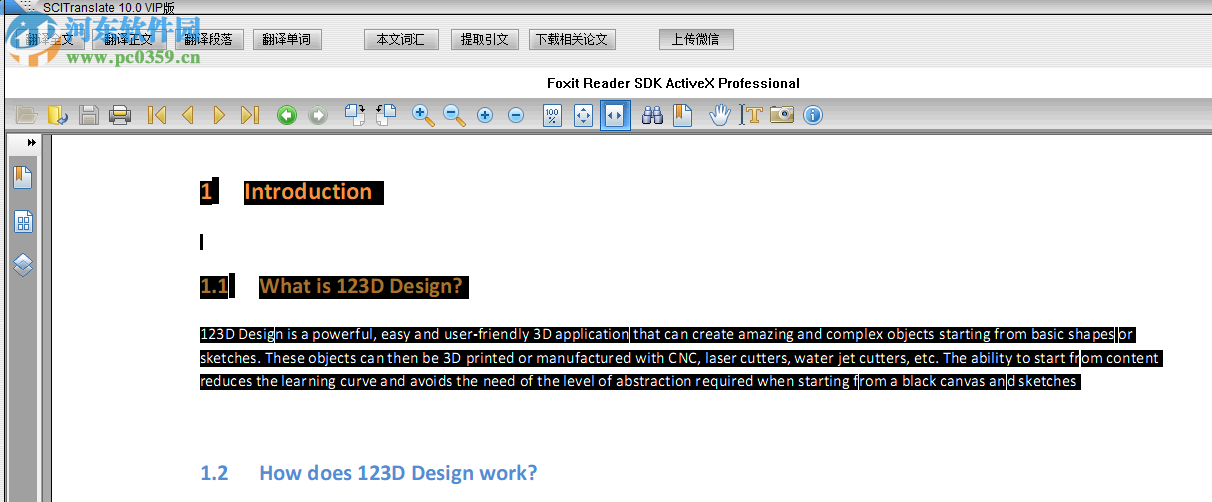The image size is (1212, 502).
Task: Open the bookmarks panel in the sidebar
Action: (23, 178)
